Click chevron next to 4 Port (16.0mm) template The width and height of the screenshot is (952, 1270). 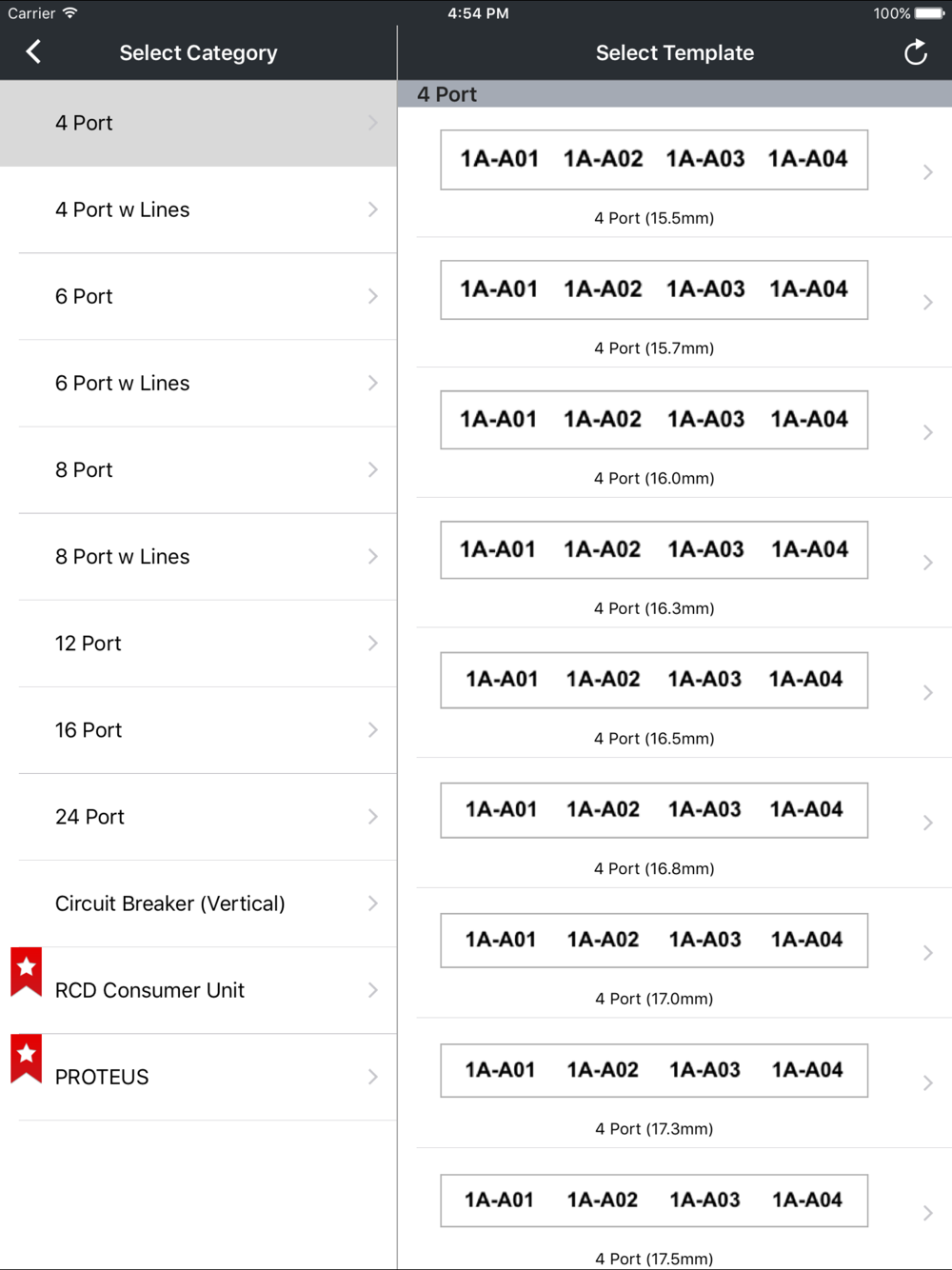[x=927, y=432]
